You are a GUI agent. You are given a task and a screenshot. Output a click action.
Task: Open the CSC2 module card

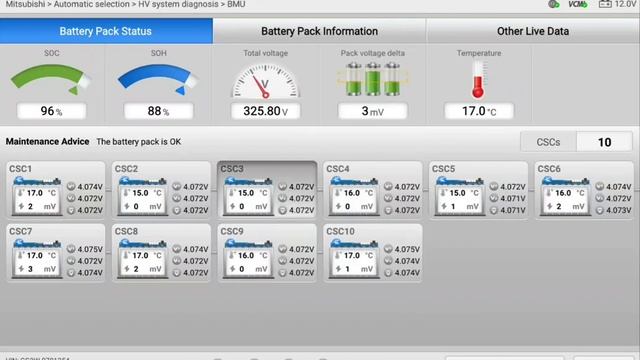[162, 190]
